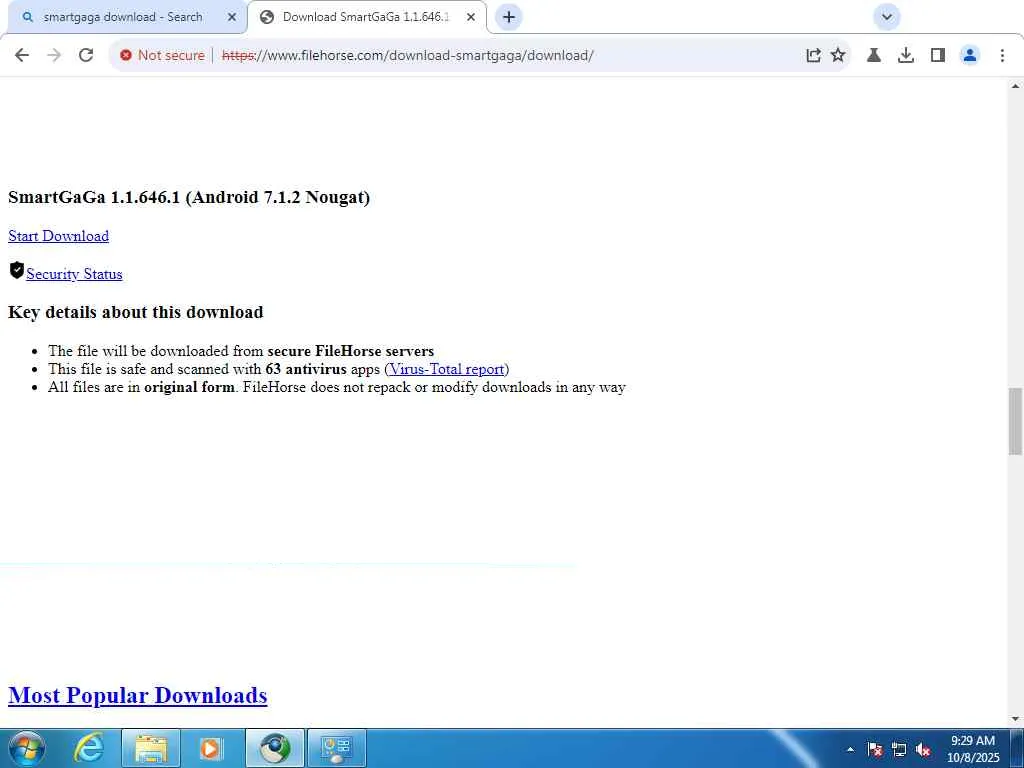This screenshot has width=1024, height=768.
Task: Open the Virus-Total report link
Action: 447,369
